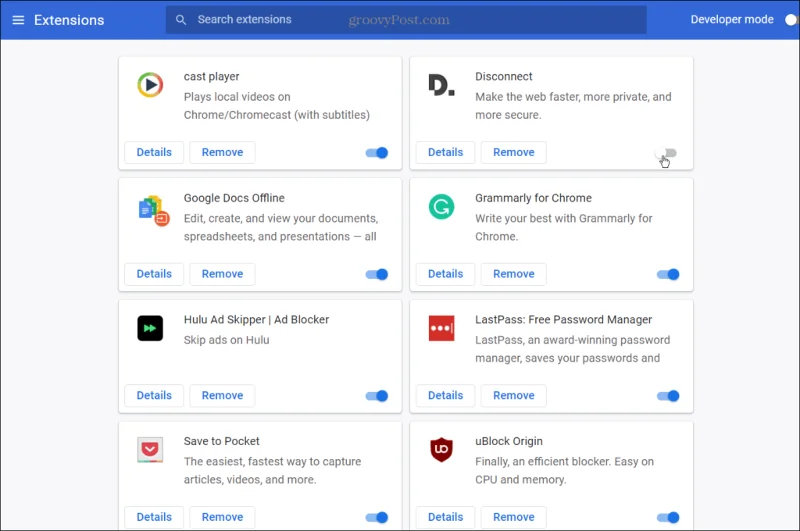Remove Hulu Ad Skipper extension
This screenshot has width=800, height=531.
(222, 395)
